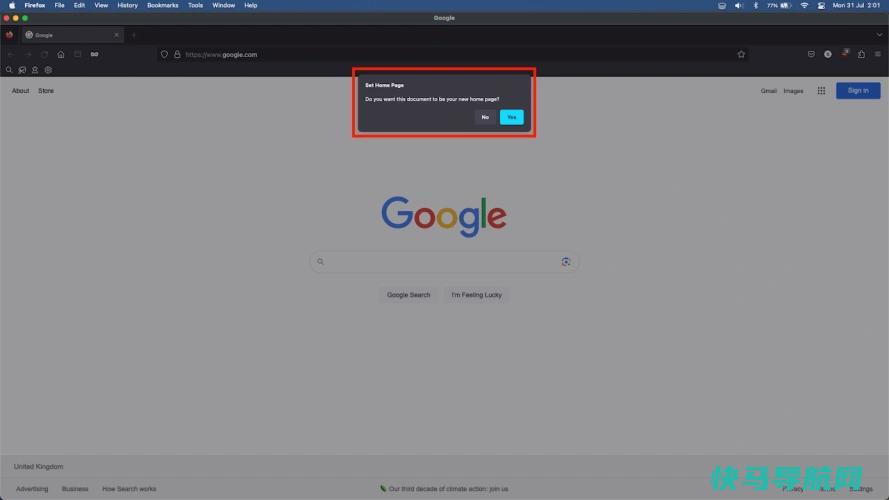Open the Advertising footer link
889x500 pixels.
point(32,489)
